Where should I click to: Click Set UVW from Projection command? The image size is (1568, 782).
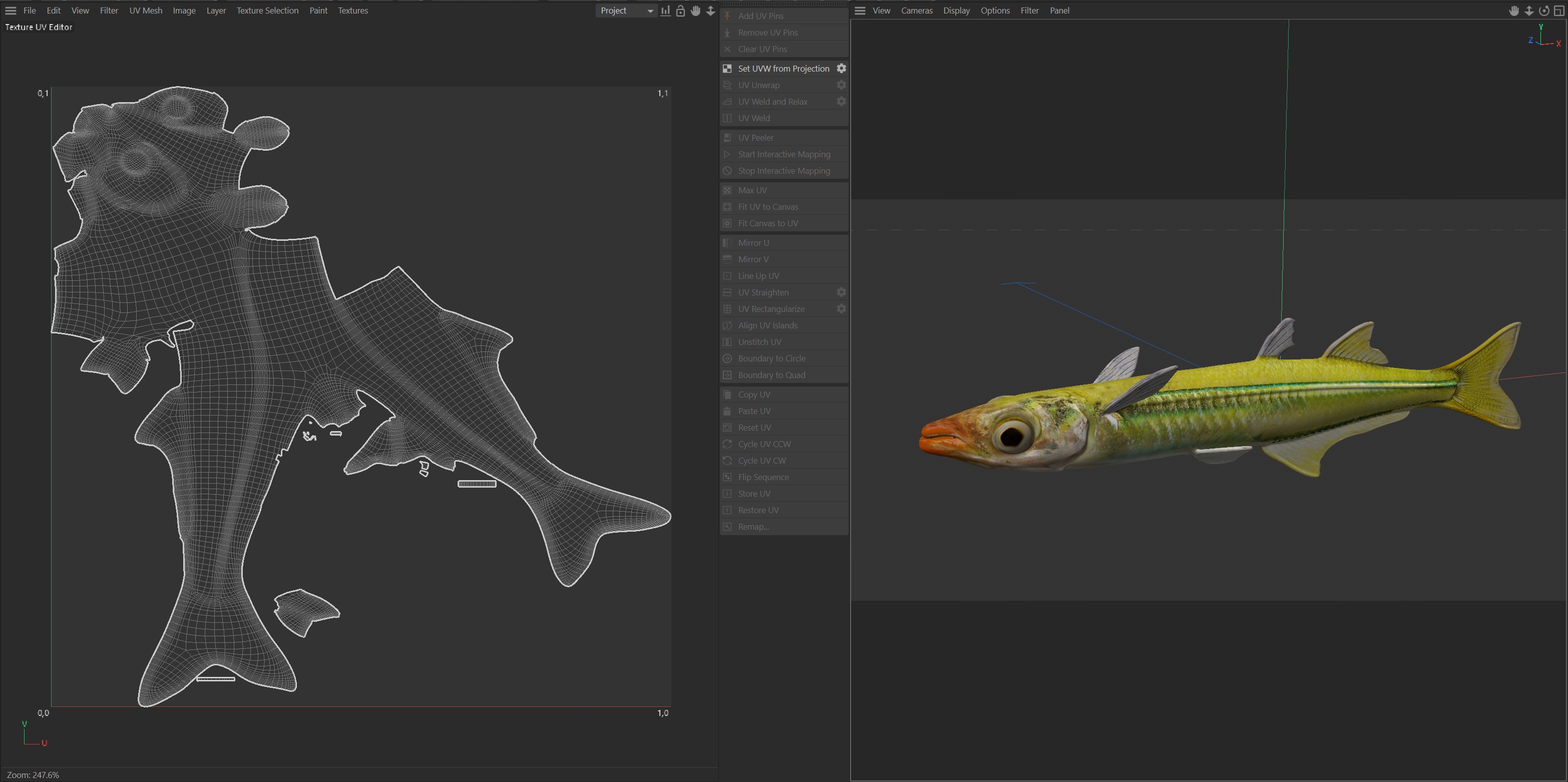783,68
